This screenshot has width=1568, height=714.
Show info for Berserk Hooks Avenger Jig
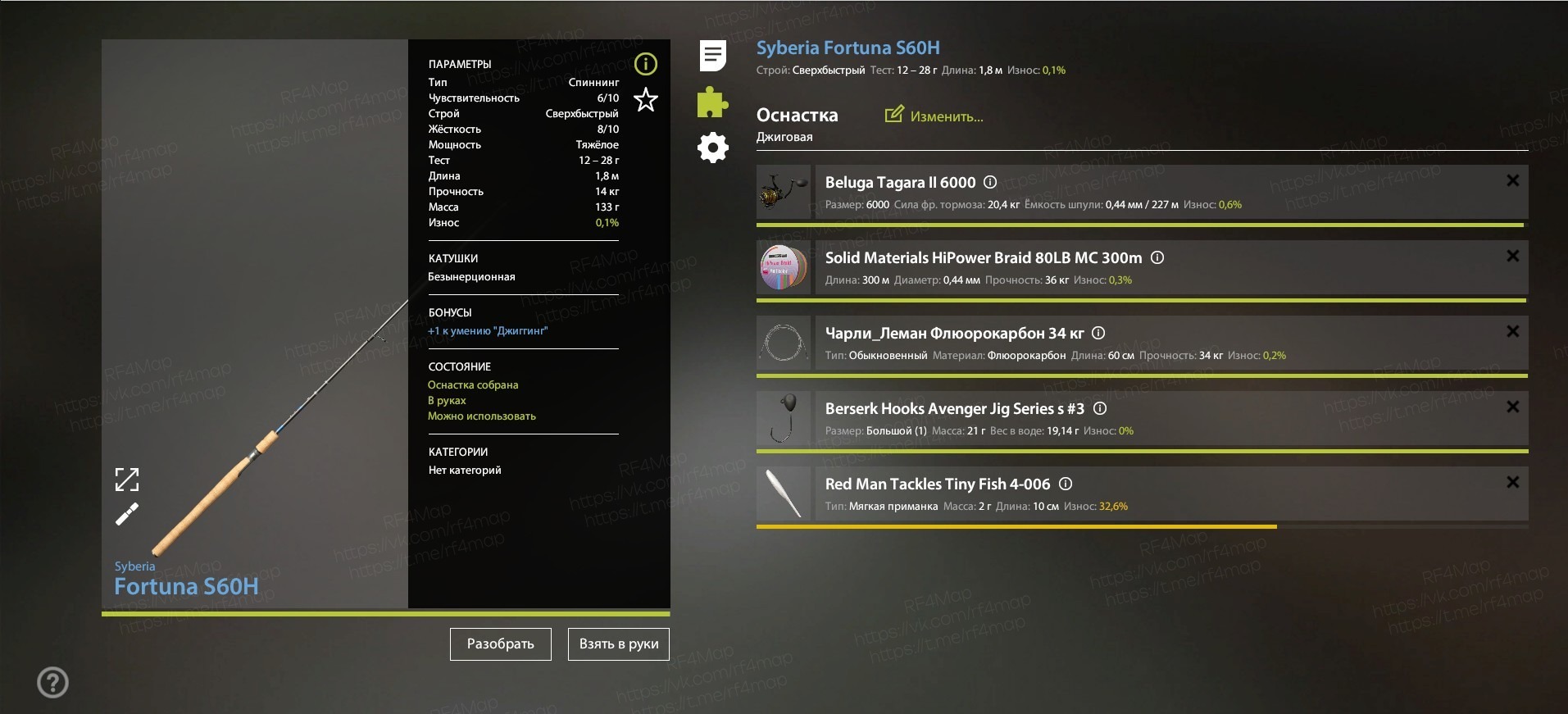1100,408
